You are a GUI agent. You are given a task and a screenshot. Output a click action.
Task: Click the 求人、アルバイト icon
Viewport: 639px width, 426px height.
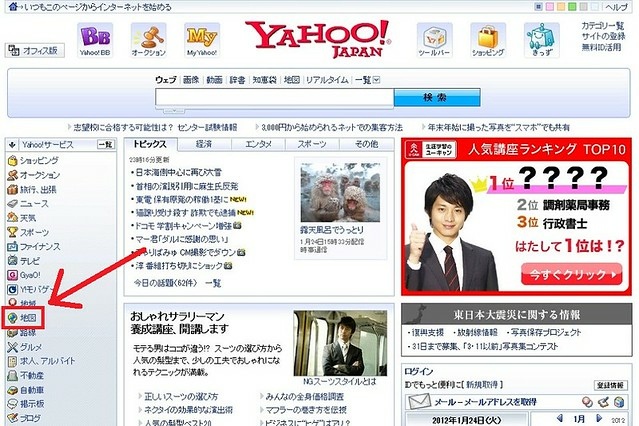point(13,361)
